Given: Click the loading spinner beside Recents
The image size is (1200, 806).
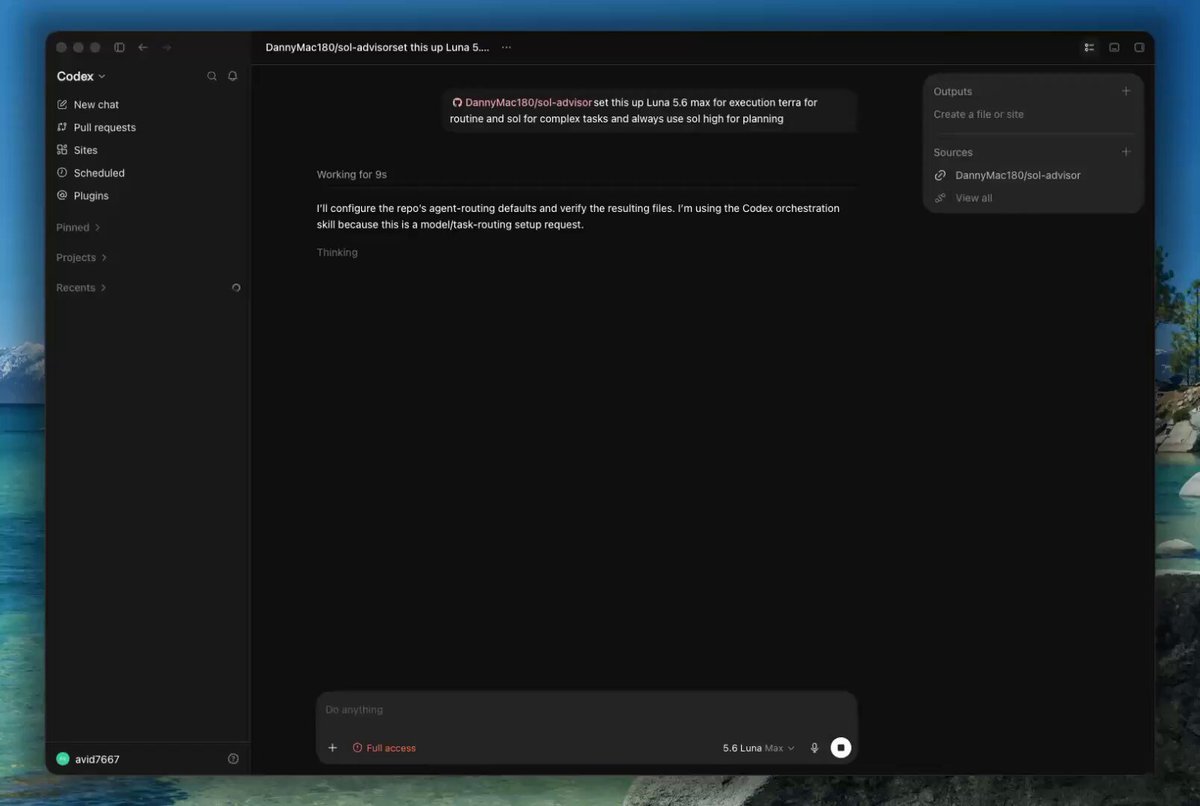Looking at the screenshot, I should tap(236, 288).
